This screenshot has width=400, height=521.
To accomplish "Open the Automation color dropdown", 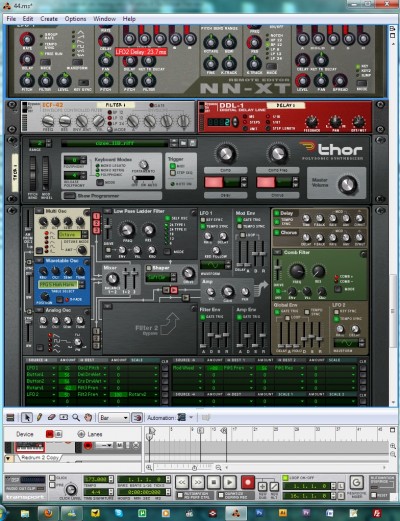I will tap(191, 417).
